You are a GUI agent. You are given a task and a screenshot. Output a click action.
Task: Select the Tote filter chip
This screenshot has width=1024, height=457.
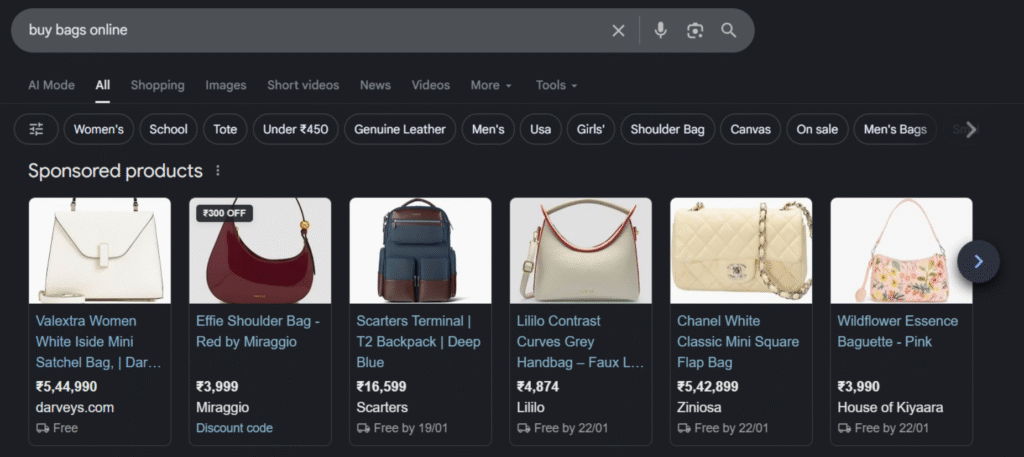click(x=225, y=129)
